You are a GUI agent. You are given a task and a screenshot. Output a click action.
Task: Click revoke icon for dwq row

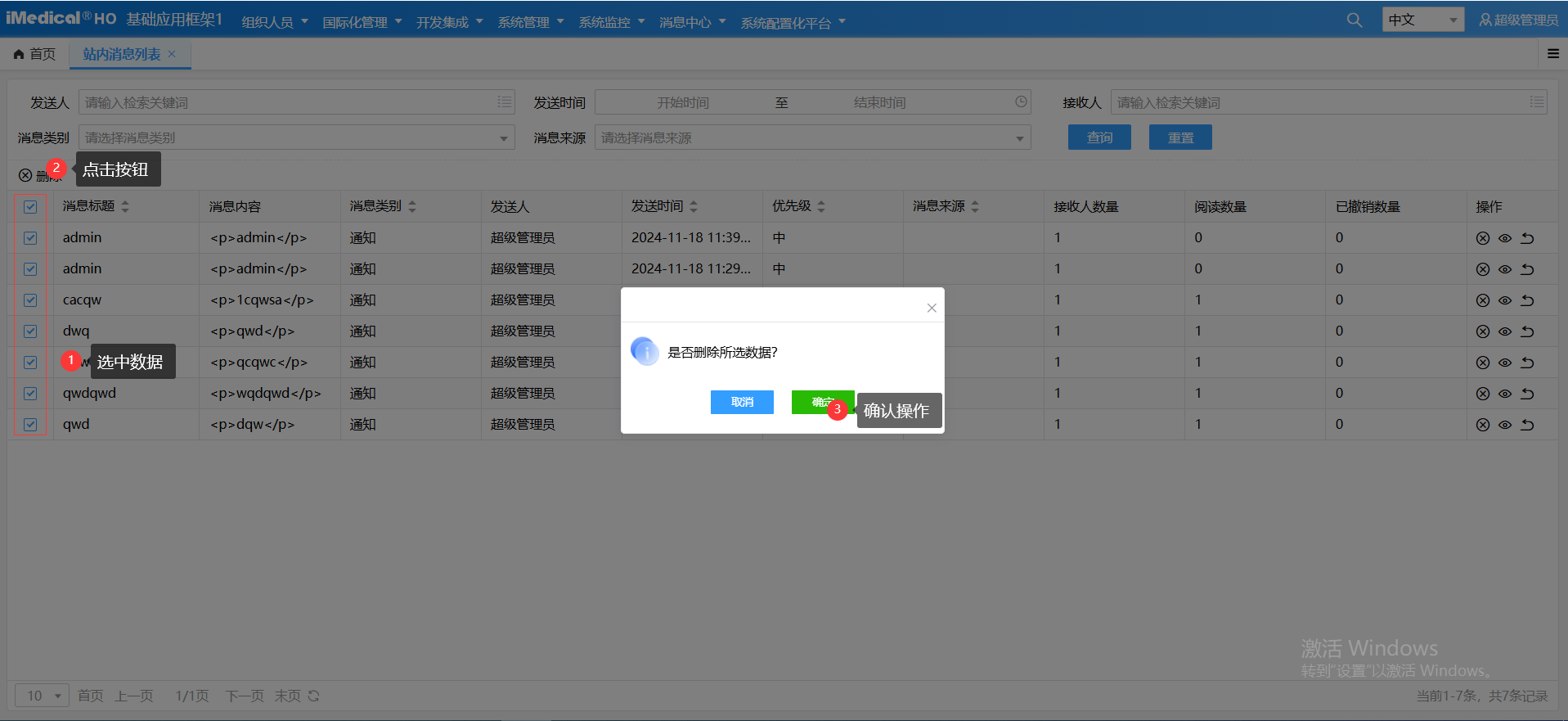coord(1527,331)
